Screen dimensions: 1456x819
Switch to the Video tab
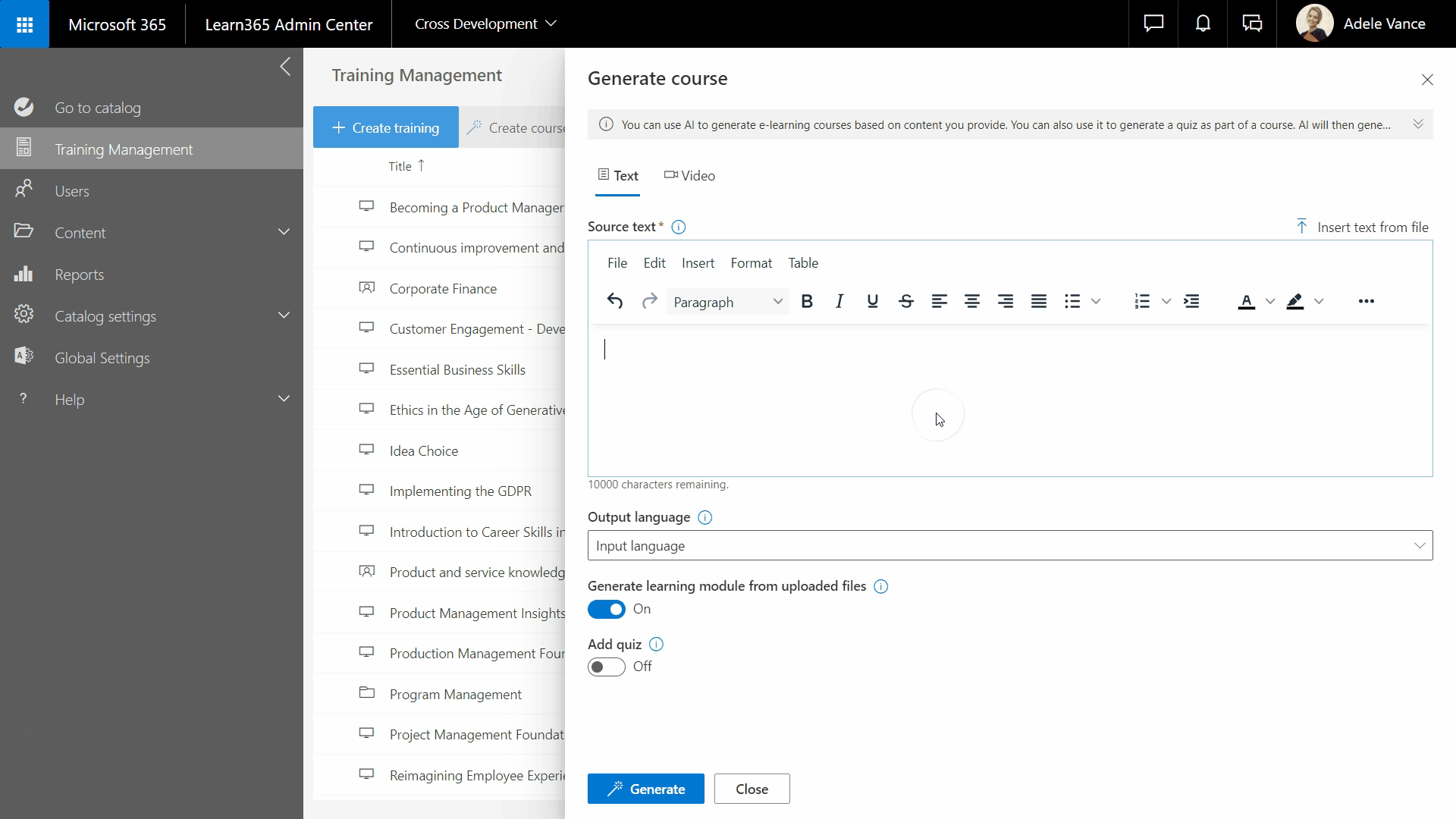click(689, 176)
